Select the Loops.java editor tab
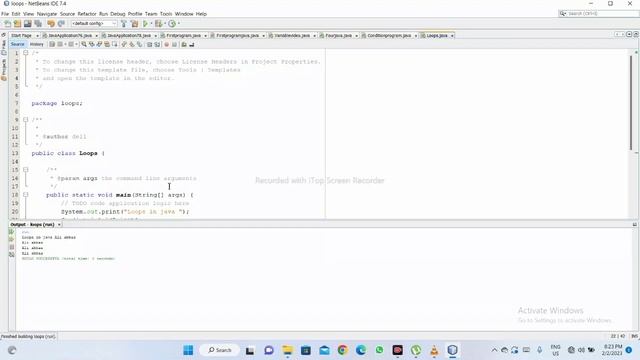Image resolution: width=640 pixels, height=360 pixels. pos(437,36)
